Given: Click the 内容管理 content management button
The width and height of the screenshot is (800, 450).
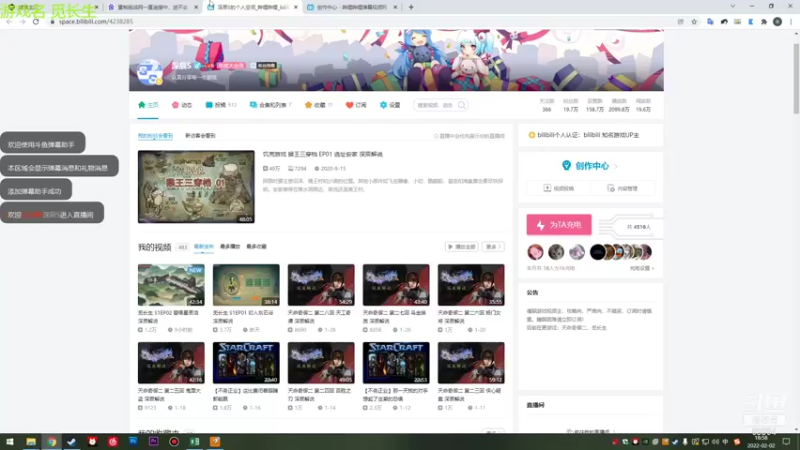Looking at the screenshot, I should point(622,188).
